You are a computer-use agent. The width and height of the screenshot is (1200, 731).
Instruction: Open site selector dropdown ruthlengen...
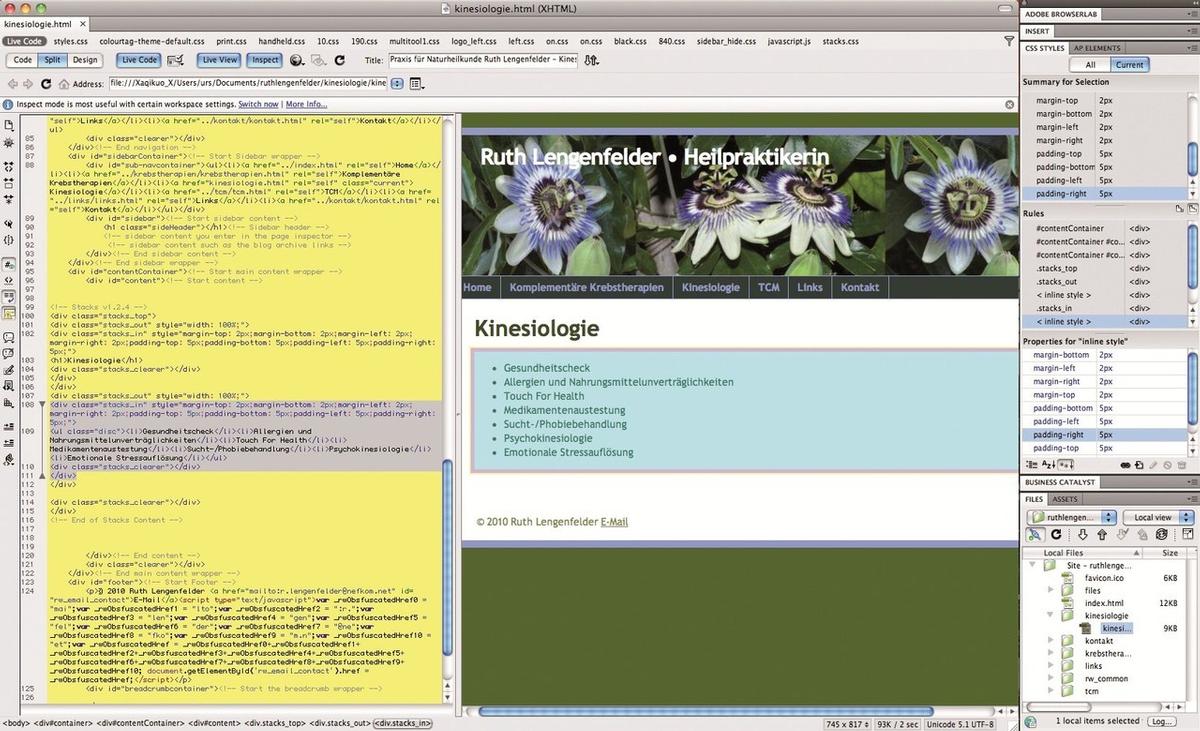(x=1071, y=517)
